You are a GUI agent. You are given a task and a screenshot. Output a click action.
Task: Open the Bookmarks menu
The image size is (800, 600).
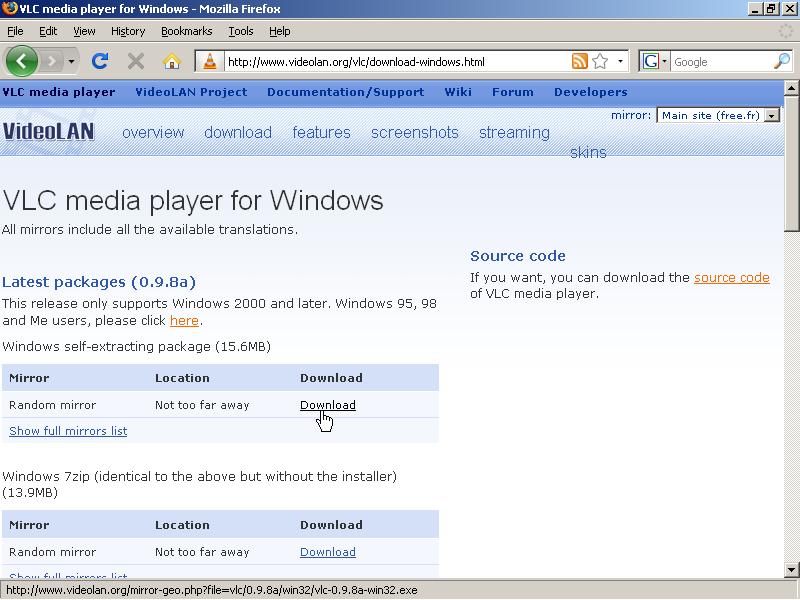point(186,31)
